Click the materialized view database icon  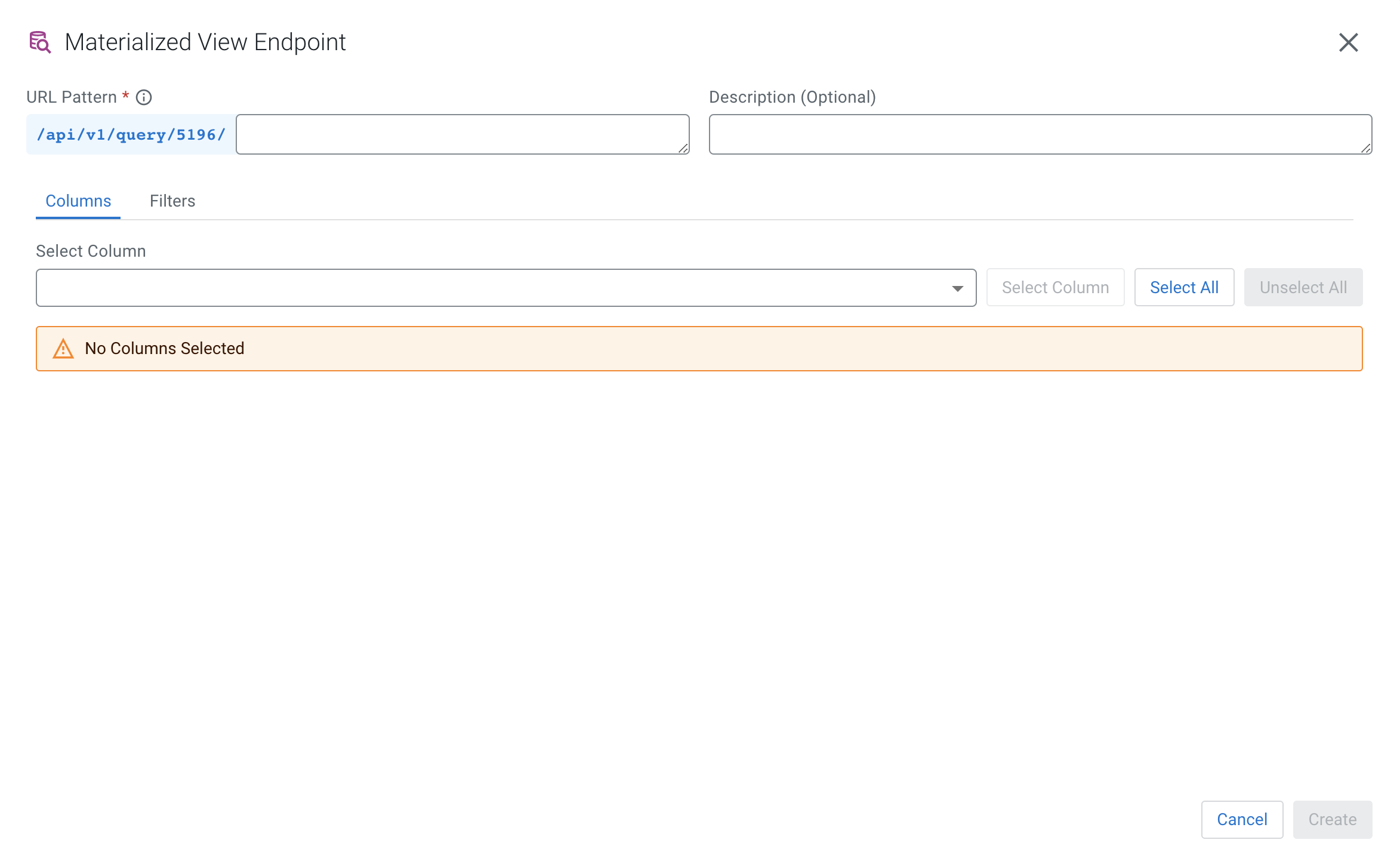click(x=40, y=42)
